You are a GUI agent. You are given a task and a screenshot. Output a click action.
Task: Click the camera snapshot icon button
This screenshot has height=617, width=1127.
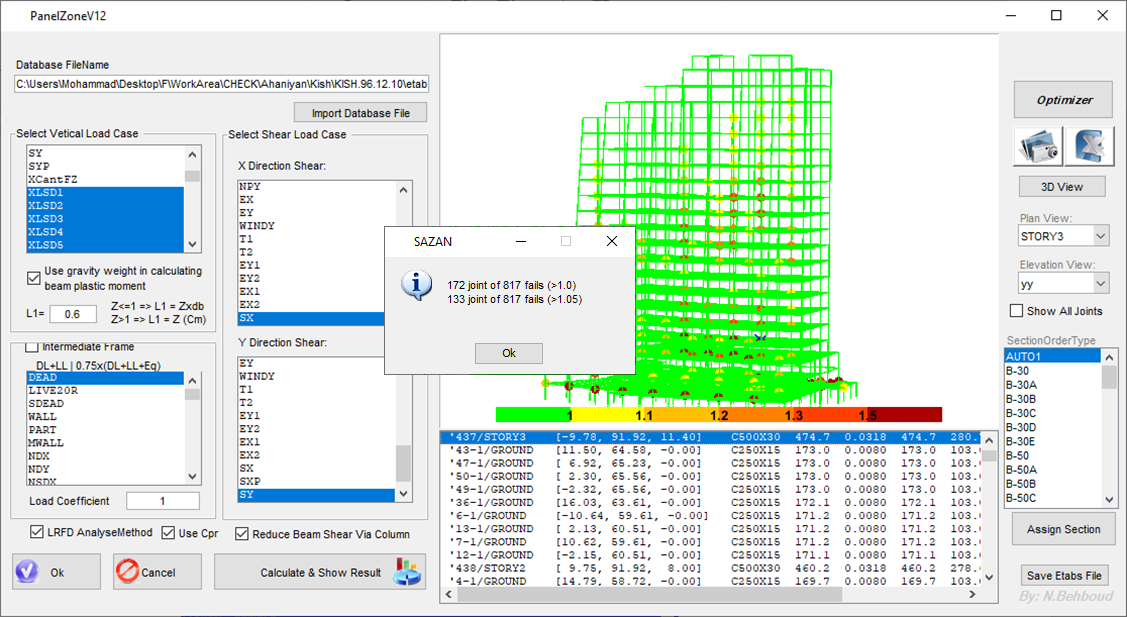point(1038,146)
